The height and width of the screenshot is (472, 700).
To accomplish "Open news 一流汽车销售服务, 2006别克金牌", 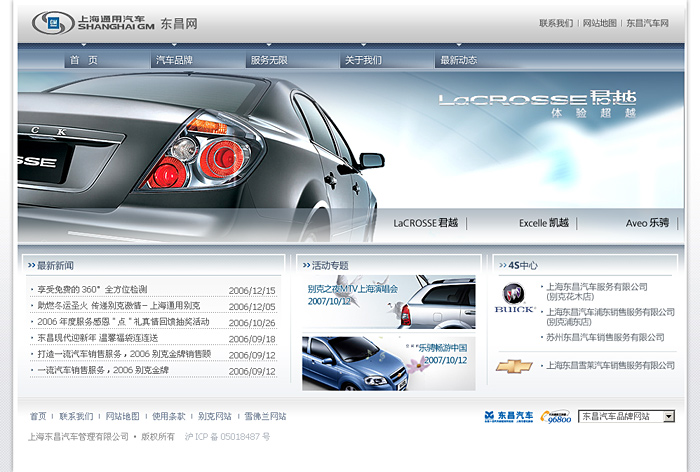I will (x=103, y=370).
